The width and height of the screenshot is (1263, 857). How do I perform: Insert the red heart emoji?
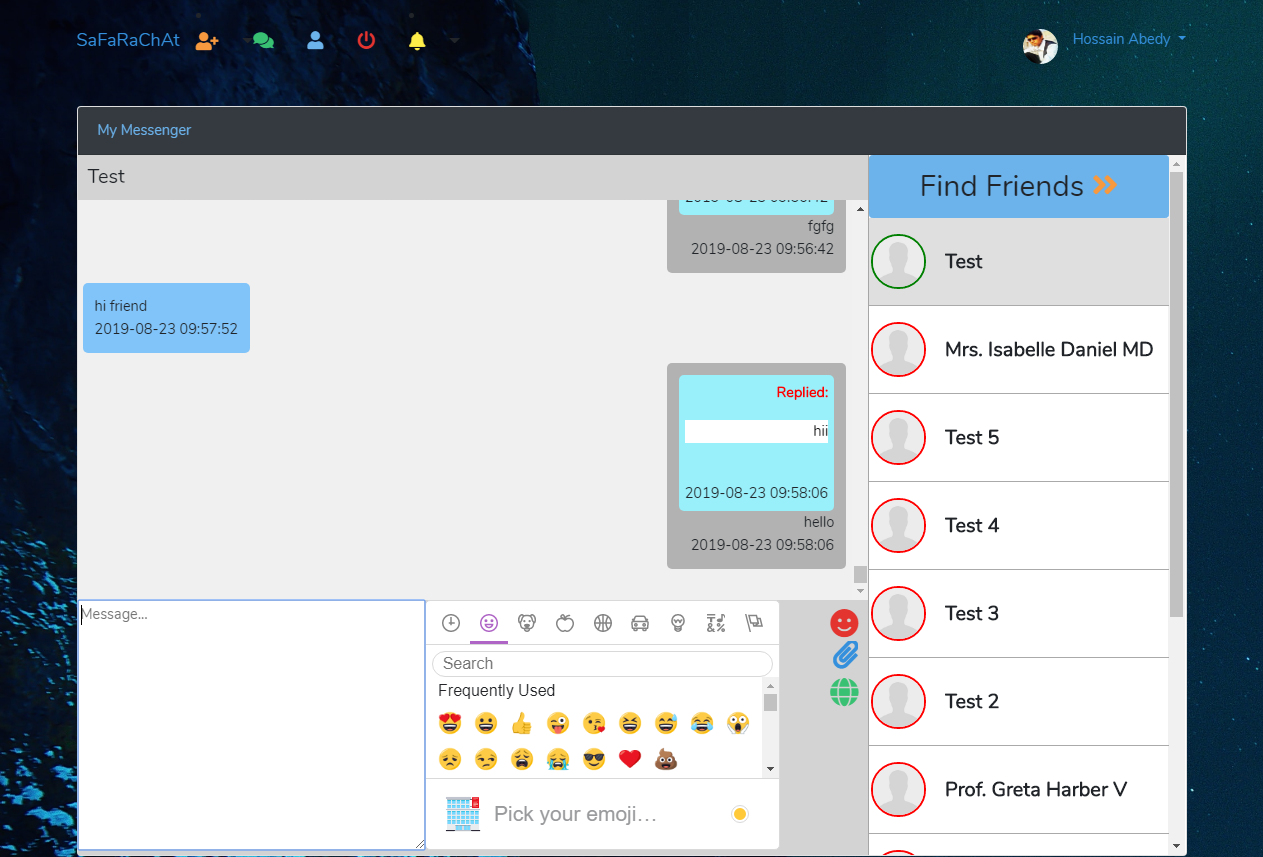click(x=630, y=759)
